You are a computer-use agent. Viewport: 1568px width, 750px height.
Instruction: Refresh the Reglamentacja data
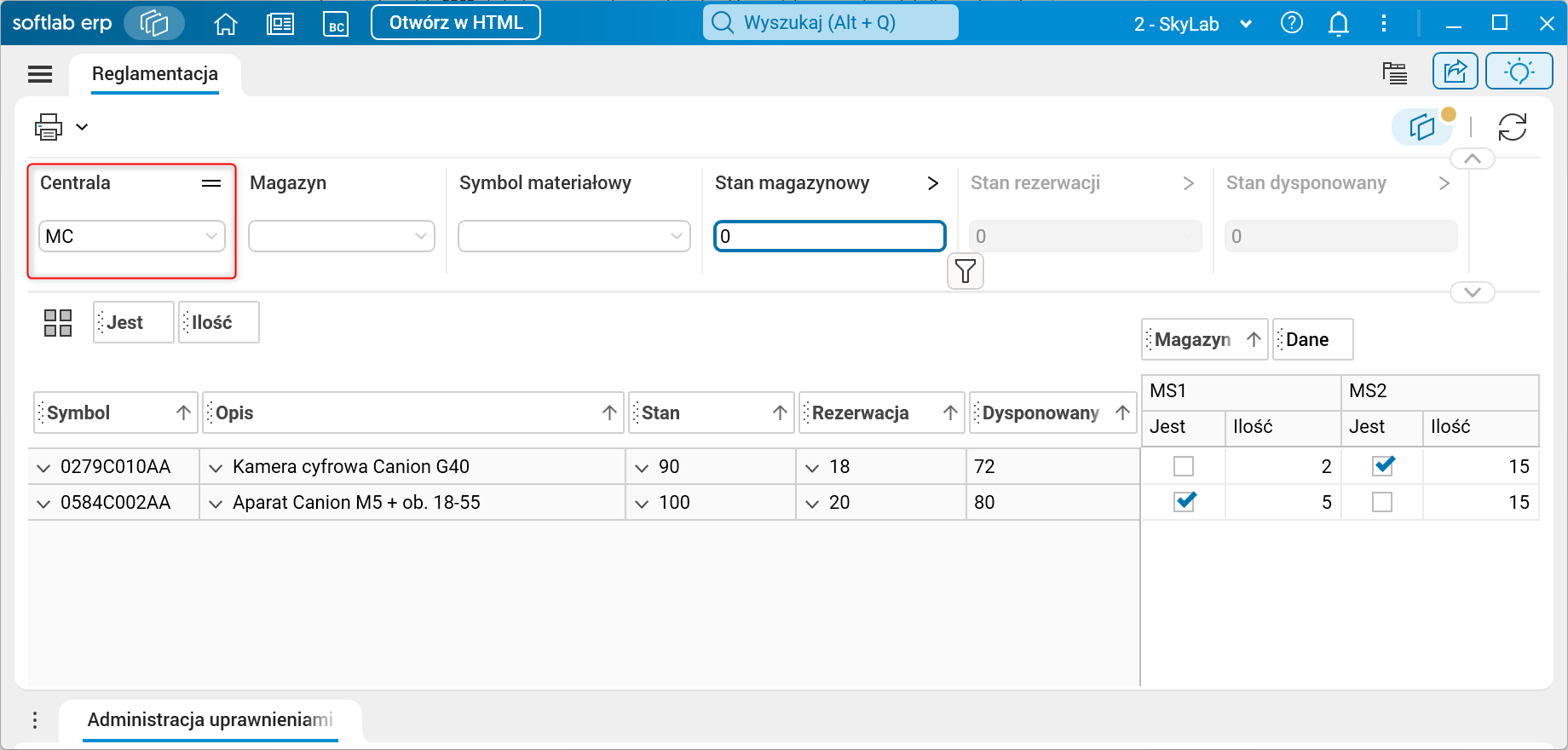coord(1513,127)
